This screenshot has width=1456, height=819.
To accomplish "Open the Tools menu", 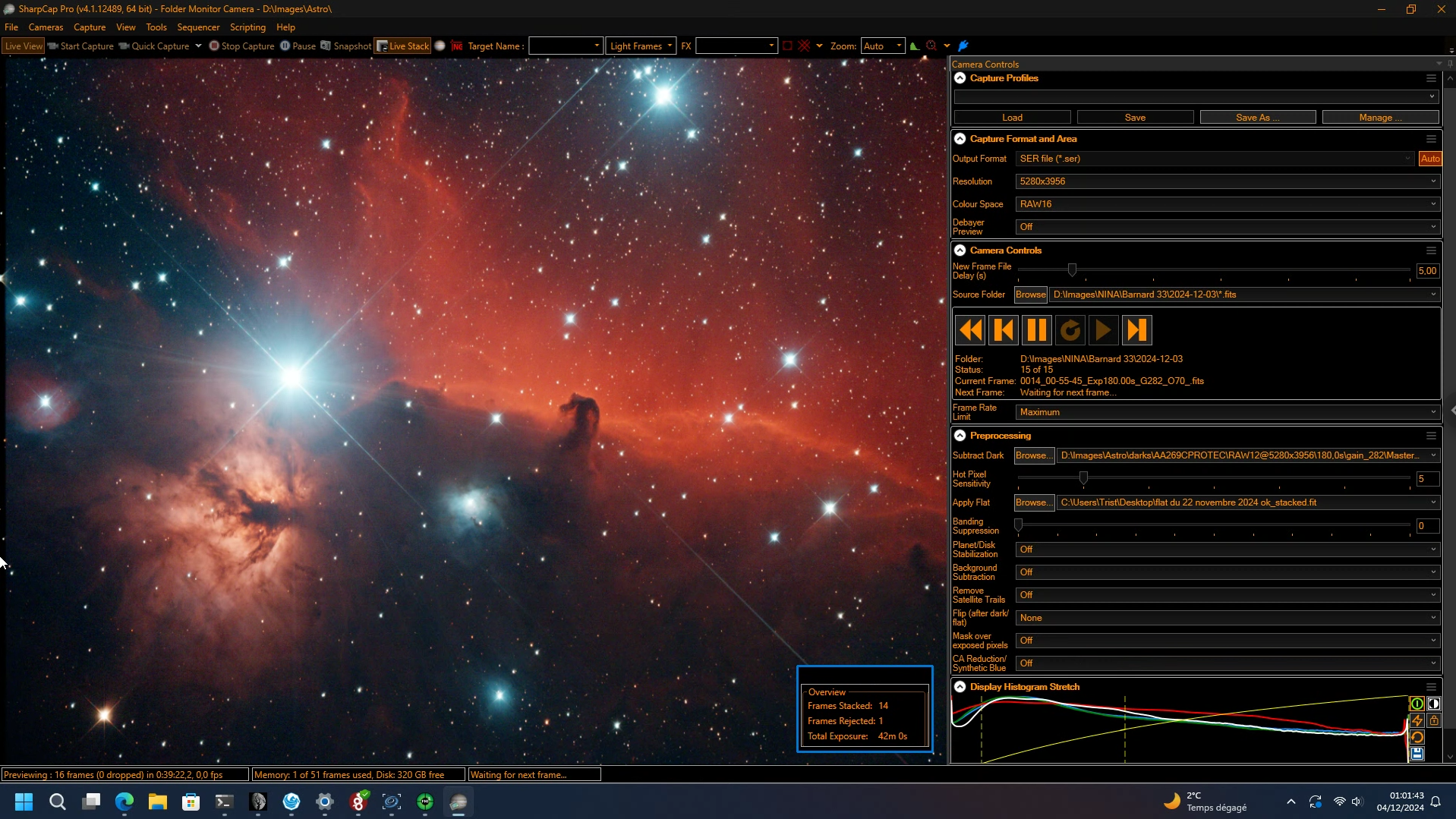I will pyautogui.click(x=156, y=27).
